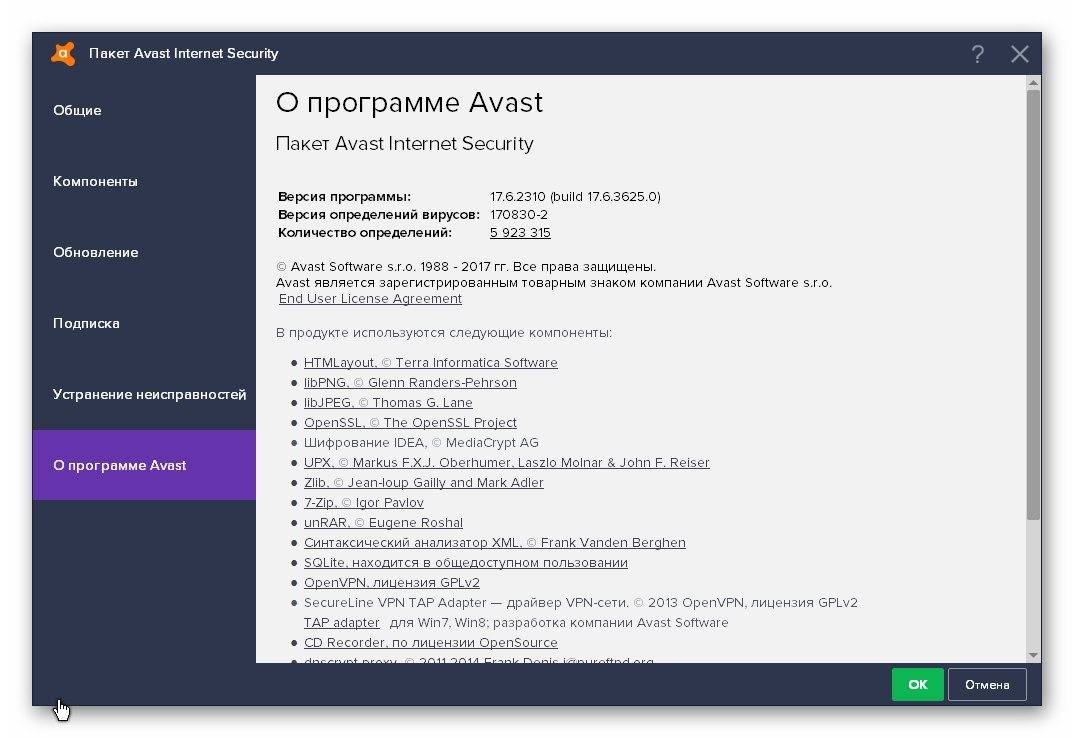Confirm with the green OK button
The image size is (1074, 738).
917,684
